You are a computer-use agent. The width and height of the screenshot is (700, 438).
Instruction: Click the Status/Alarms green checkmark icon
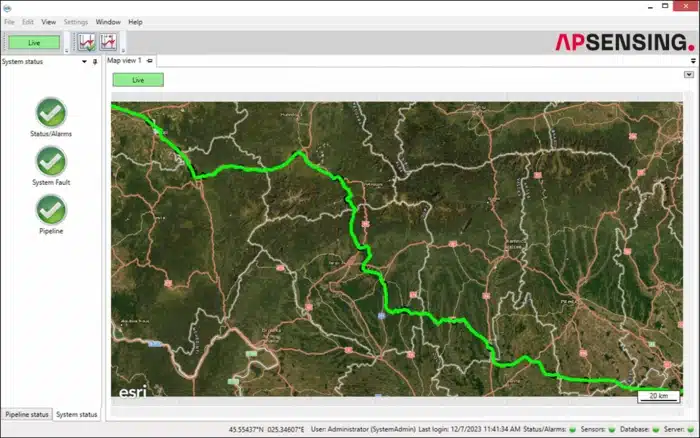51,112
